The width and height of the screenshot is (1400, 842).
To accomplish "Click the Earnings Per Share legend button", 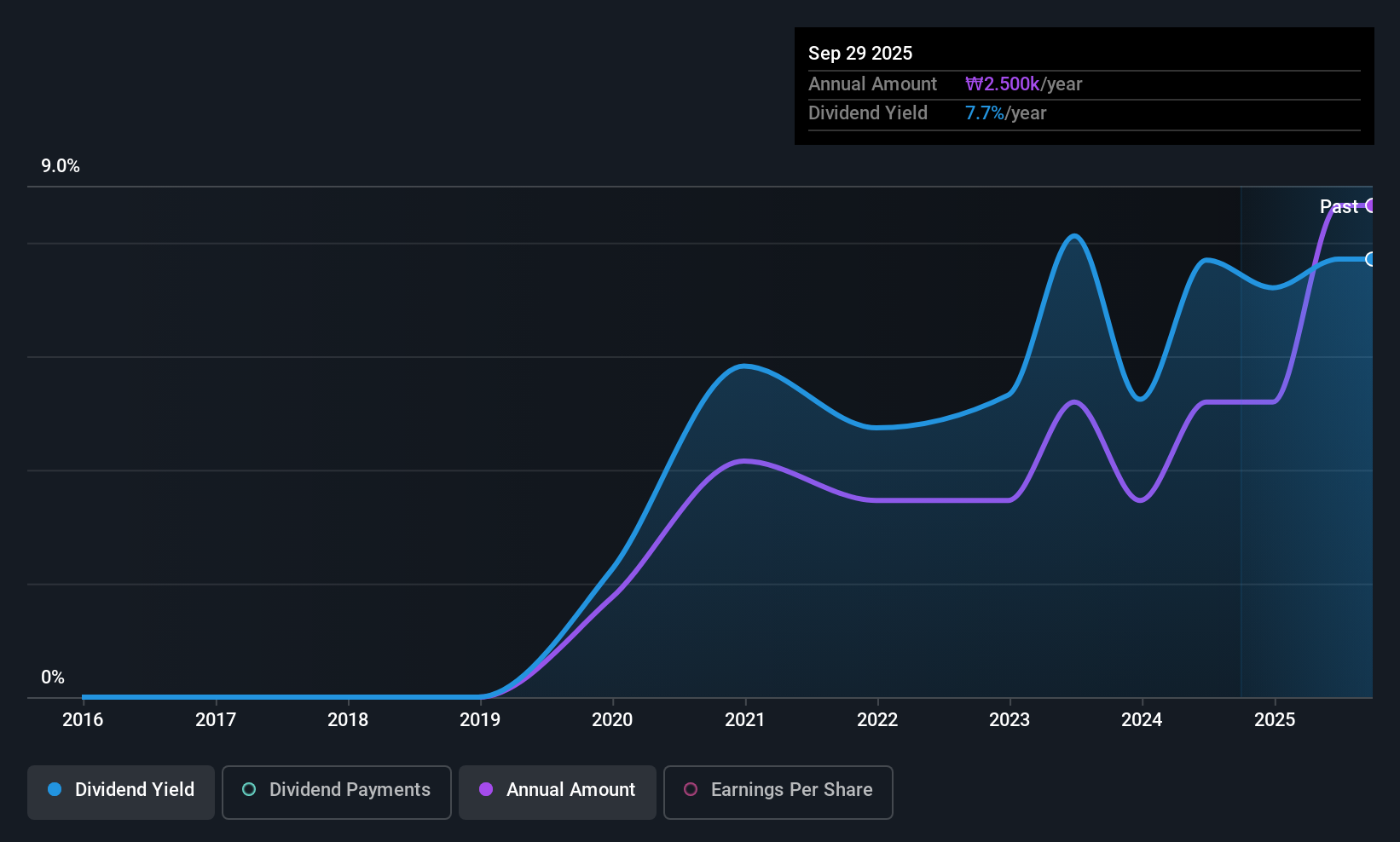I will (778, 792).
